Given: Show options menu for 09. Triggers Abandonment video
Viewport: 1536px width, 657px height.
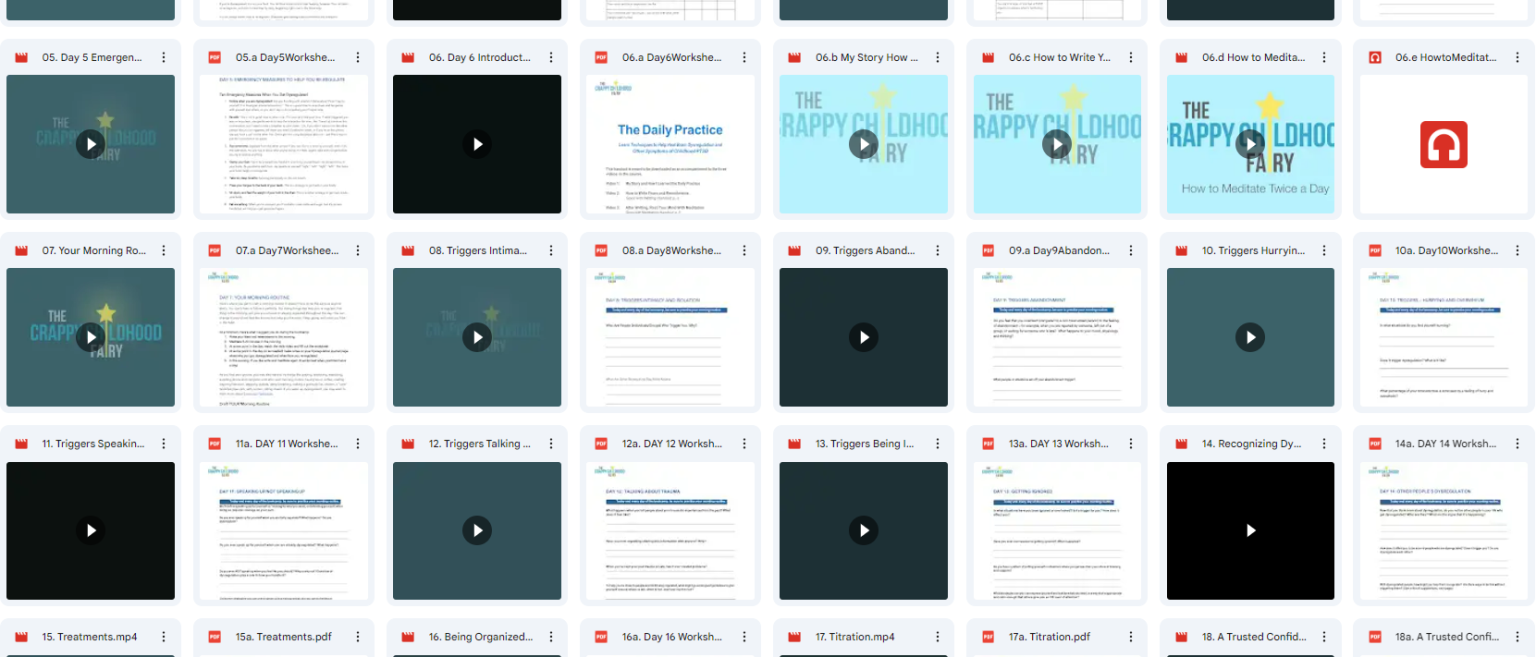Looking at the screenshot, I should pyautogui.click(x=937, y=251).
